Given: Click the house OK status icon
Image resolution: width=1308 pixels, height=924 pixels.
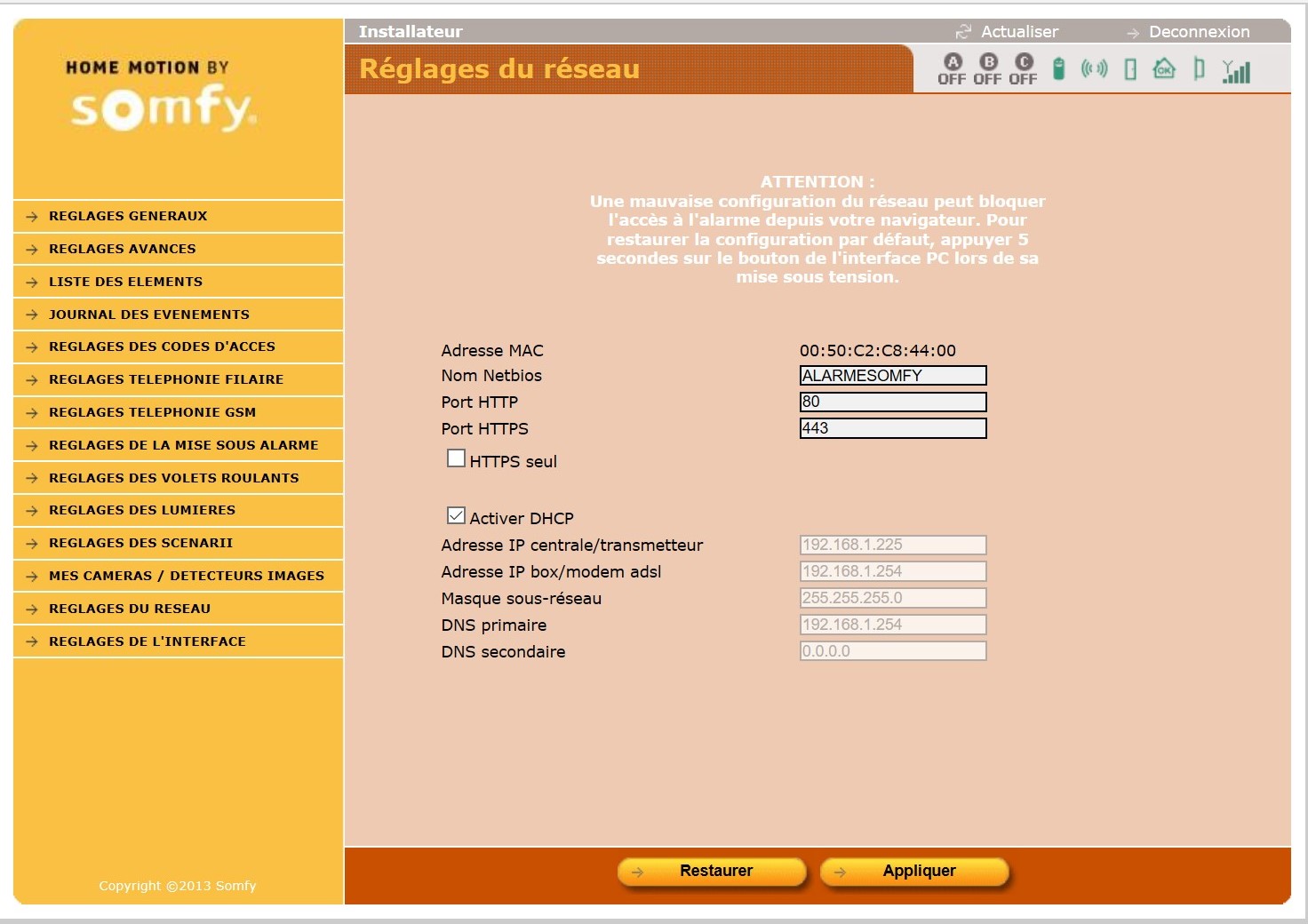Looking at the screenshot, I should click(1164, 68).
